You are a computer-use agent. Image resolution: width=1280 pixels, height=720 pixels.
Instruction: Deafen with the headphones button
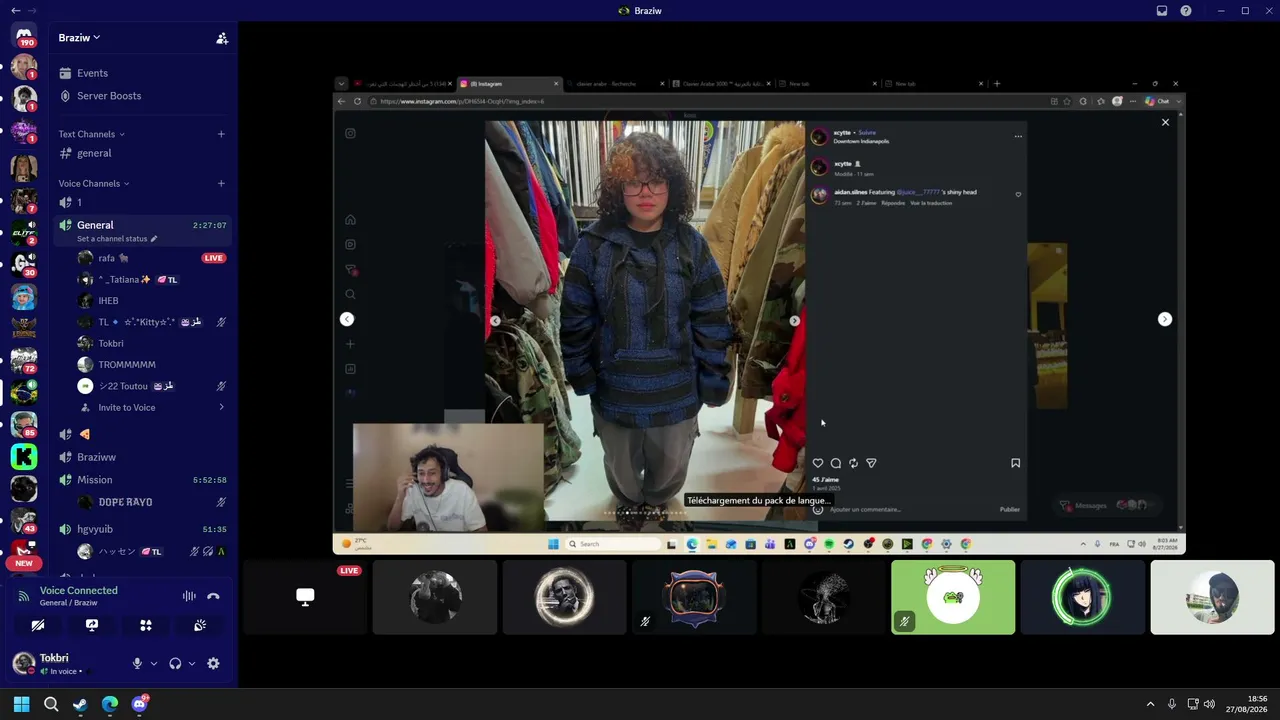point(175,664)
